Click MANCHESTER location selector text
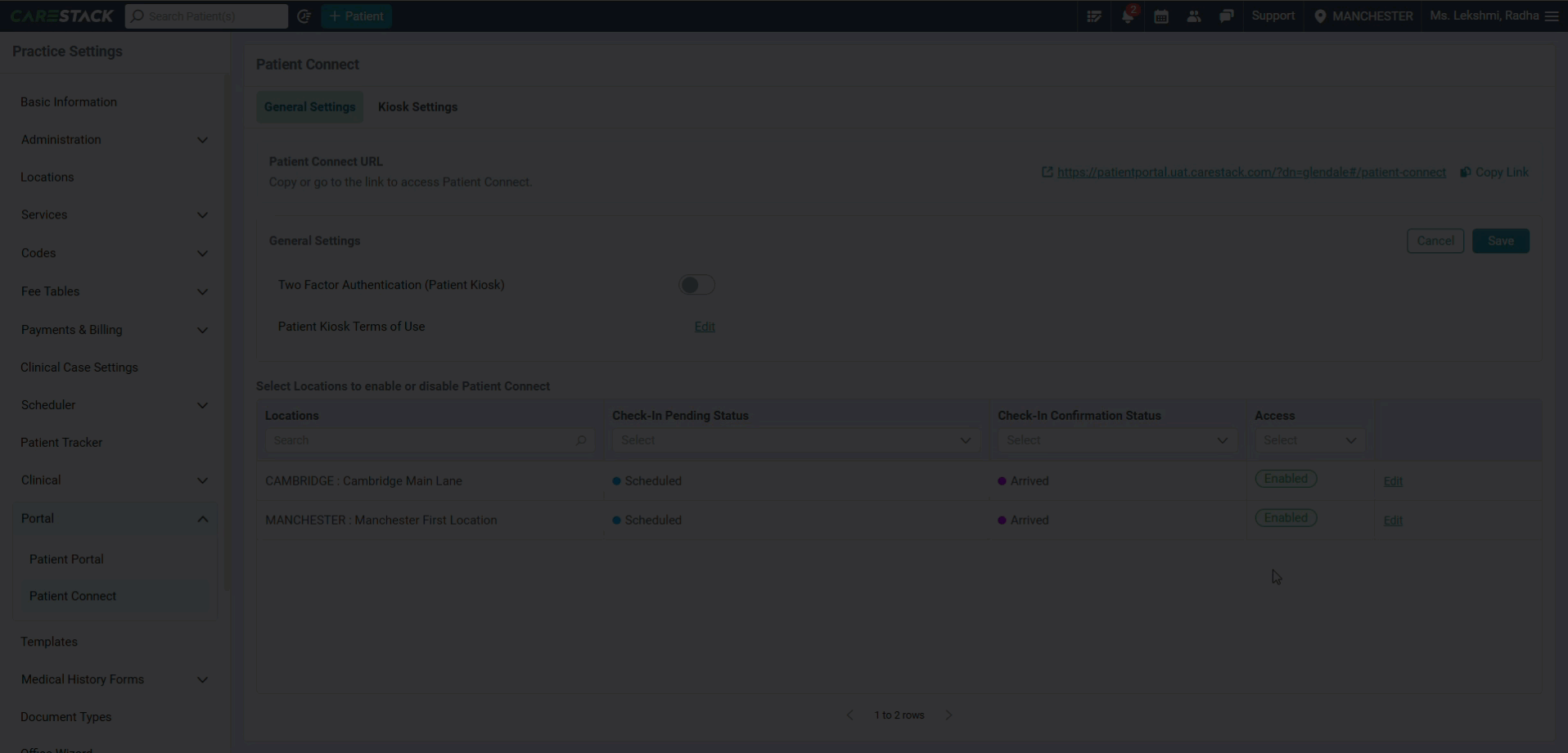This screenshot has width=1568, height=753. point(1372,16)
